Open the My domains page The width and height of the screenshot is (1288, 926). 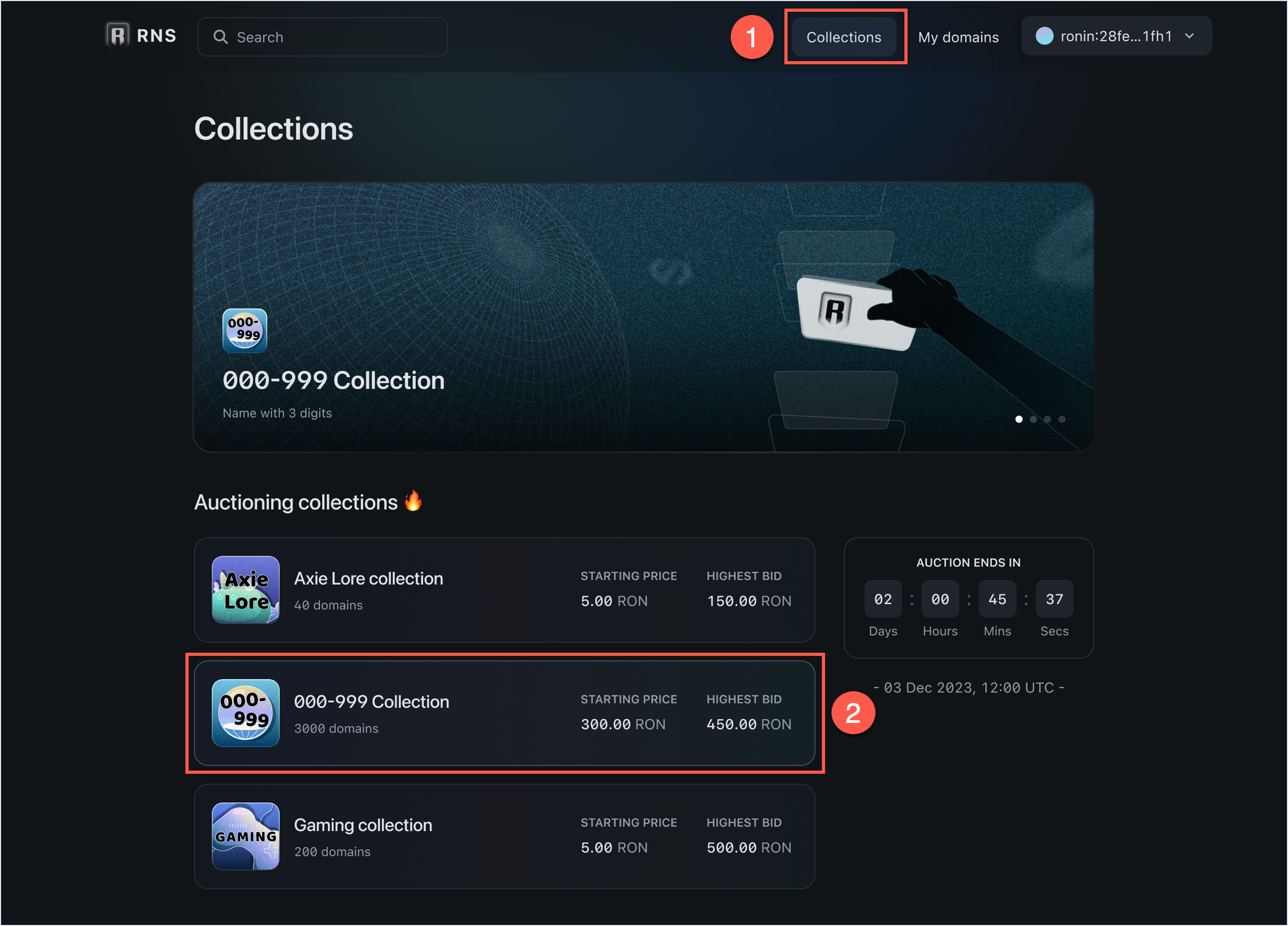point(958,36)
